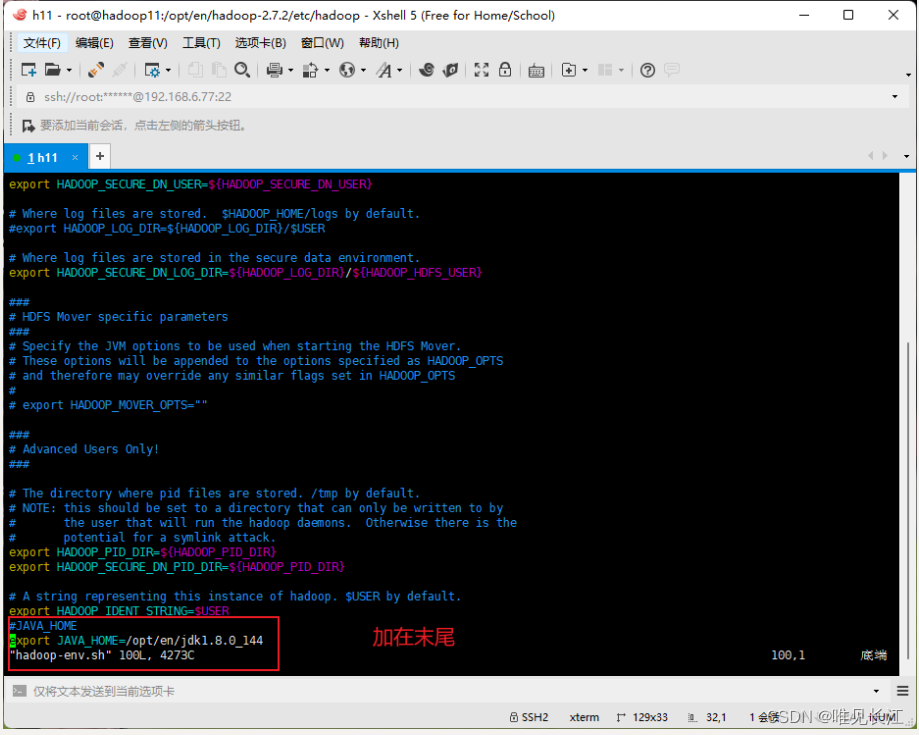919x735 pixels.
Task: Click the new tab group plus icon
Action: (x=569, y=70)
